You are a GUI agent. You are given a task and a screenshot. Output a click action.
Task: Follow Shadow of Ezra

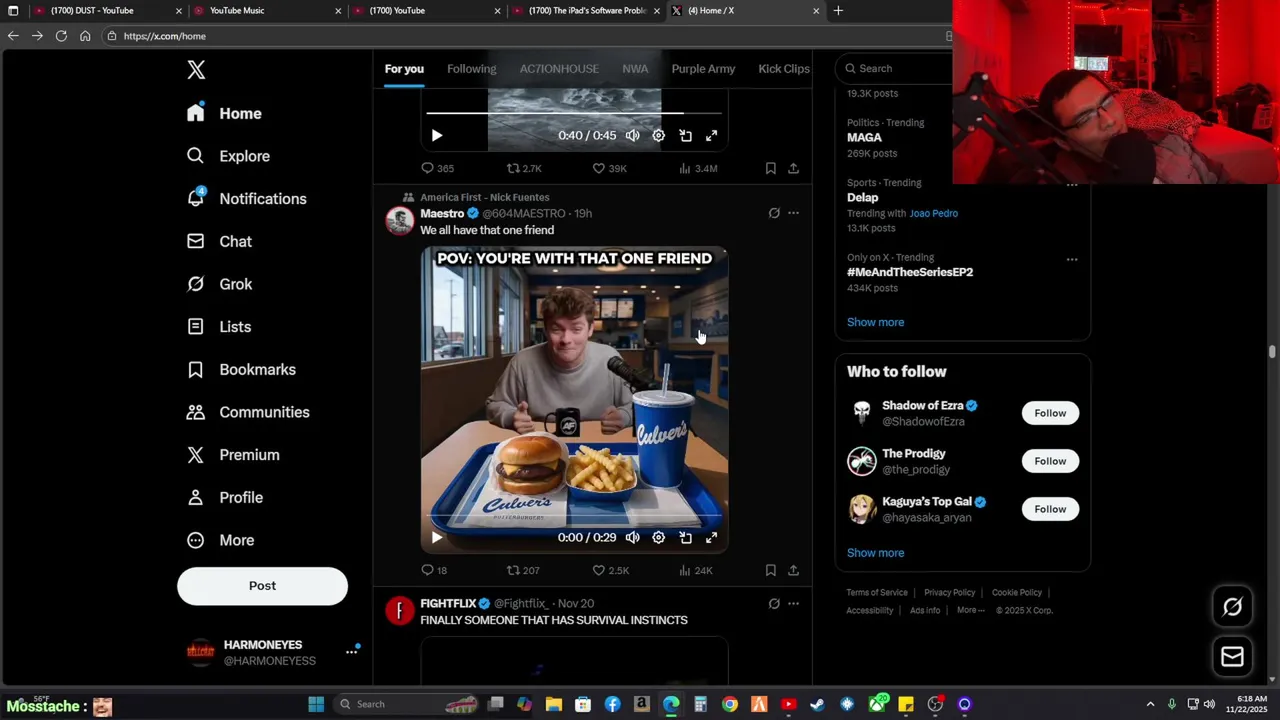[1050, 413]
